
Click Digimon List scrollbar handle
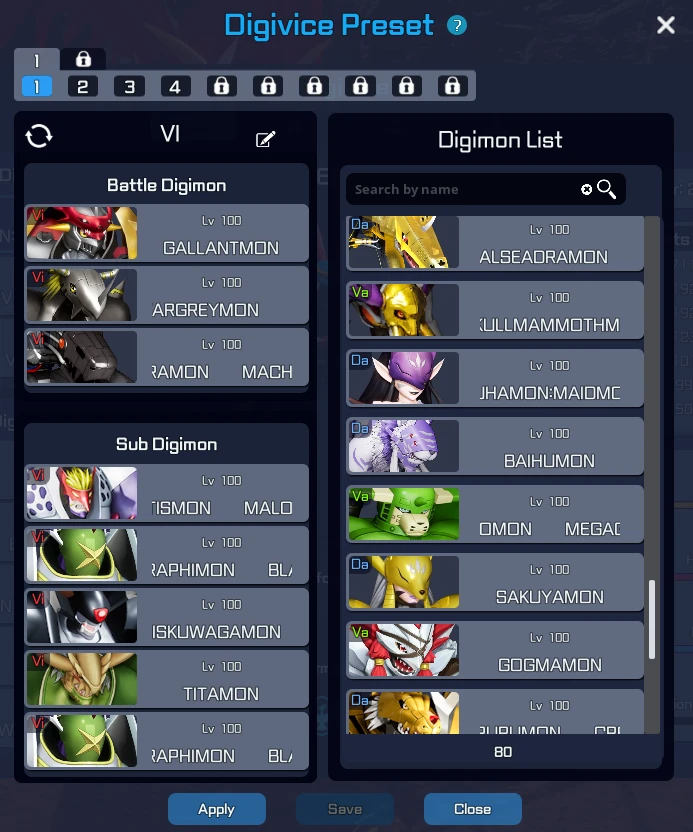(x=652, y=619)
